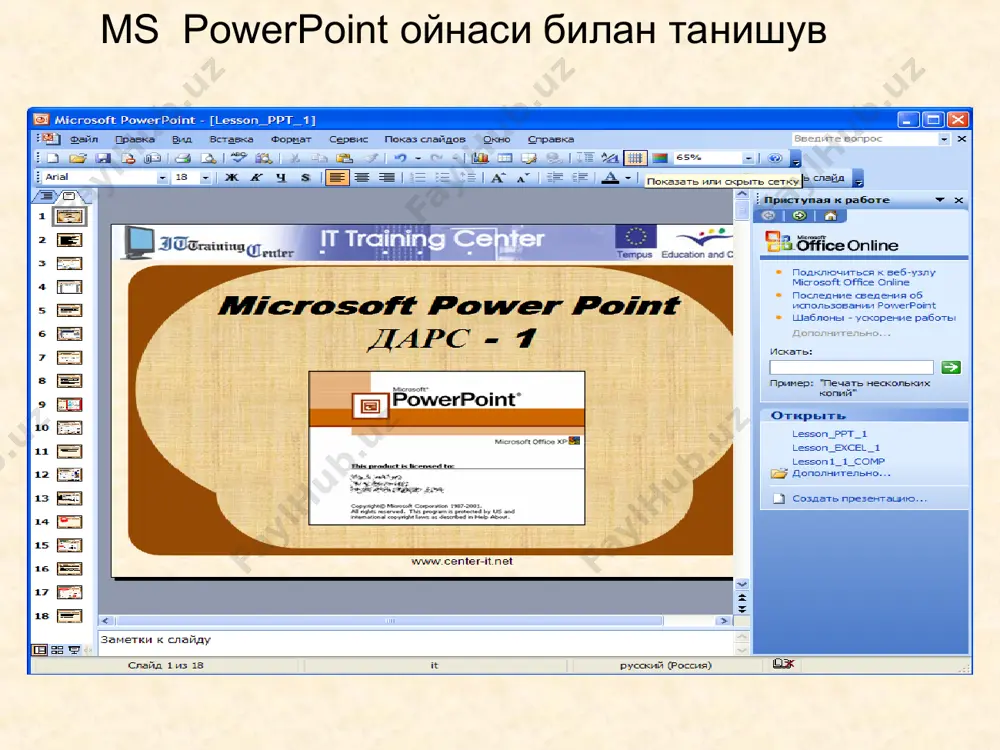This screenshot has height=750, width=1000.
Task: Open PowerPoint Help question icon
Action: coord(775,158)
